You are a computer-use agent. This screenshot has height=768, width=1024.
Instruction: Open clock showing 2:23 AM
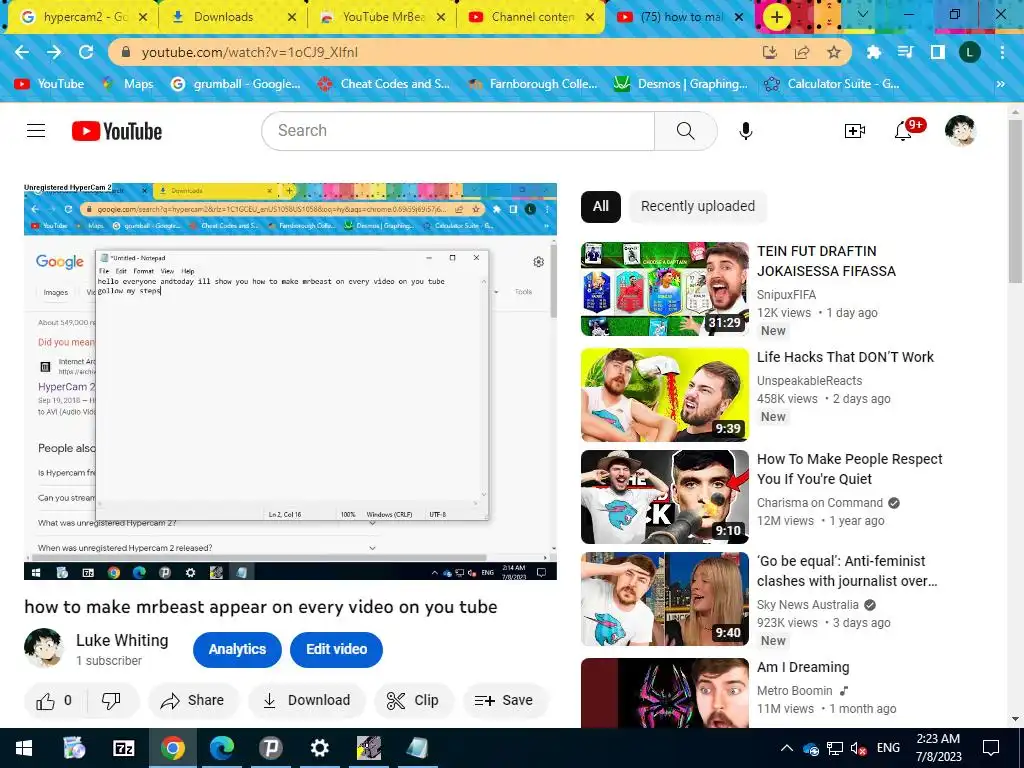[938, 748]
